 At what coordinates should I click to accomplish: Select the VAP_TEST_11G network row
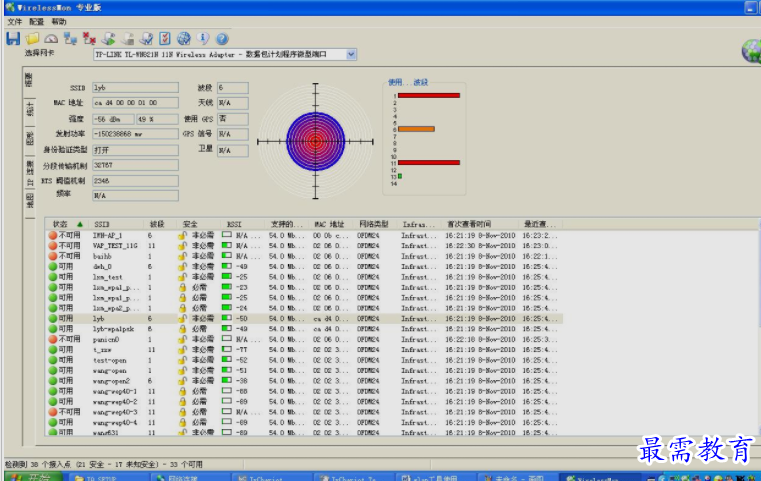[305, 246]
